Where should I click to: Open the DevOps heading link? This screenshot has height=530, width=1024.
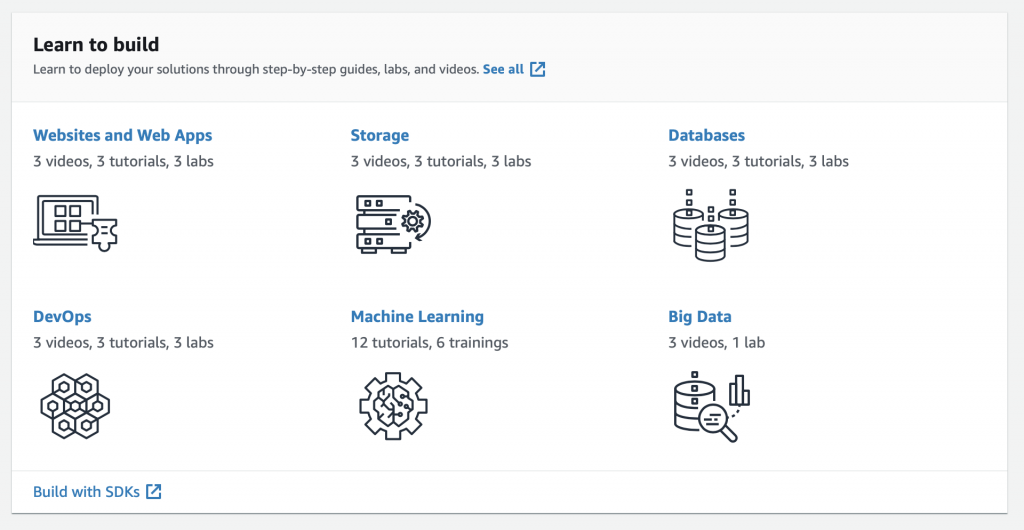point(62,317)
